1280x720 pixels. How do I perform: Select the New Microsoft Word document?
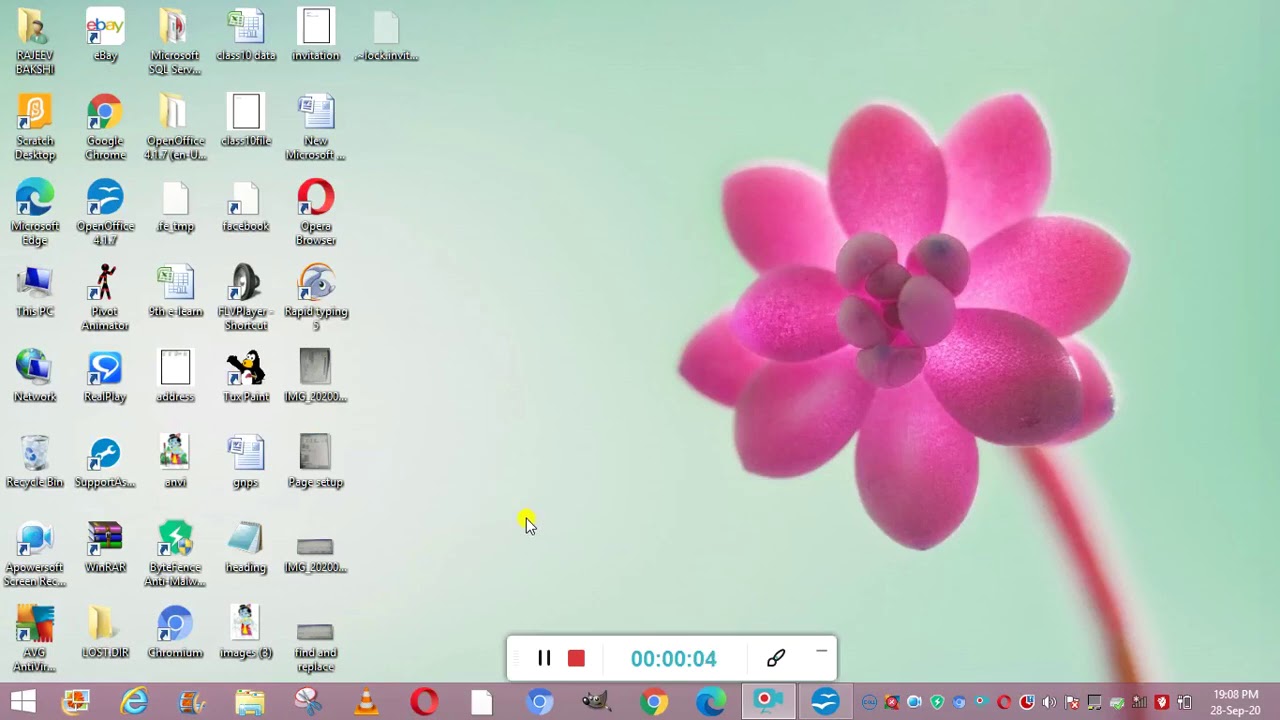[316, 127]
